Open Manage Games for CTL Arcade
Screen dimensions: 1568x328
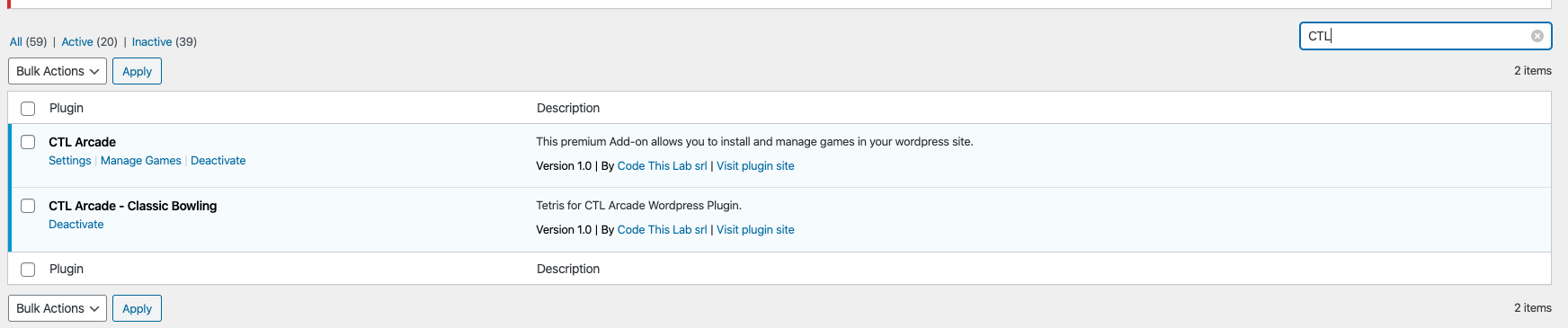click(141, 160)
